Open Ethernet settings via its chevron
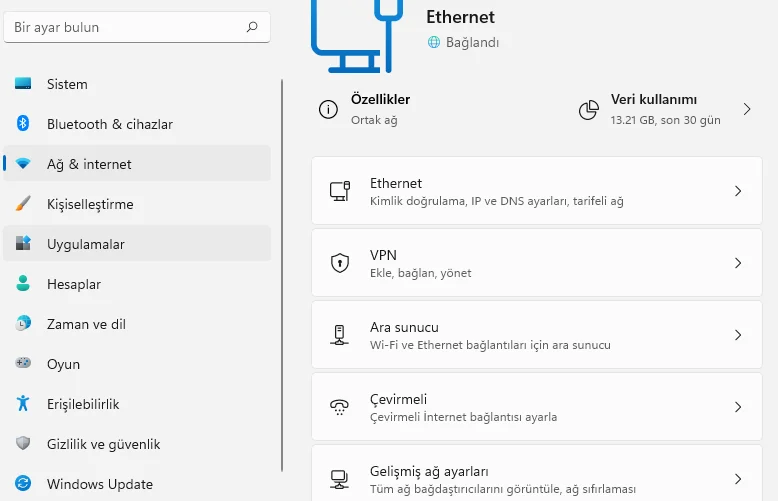The width and height of the screenshot is (778, 501). pyautogui.click(x=738, y=191)
